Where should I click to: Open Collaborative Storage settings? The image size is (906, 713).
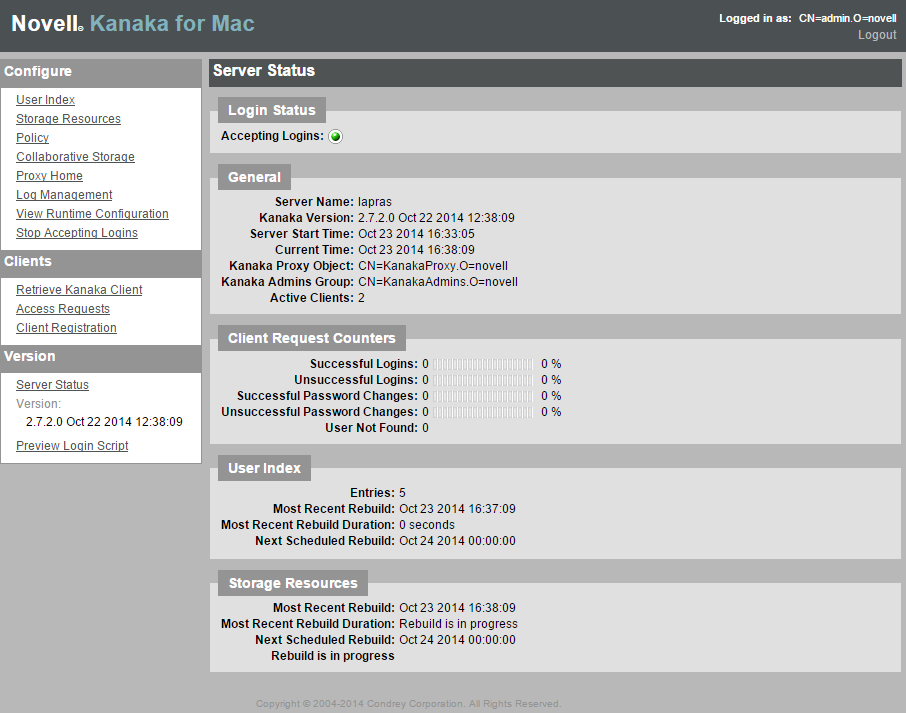point(75,157)
